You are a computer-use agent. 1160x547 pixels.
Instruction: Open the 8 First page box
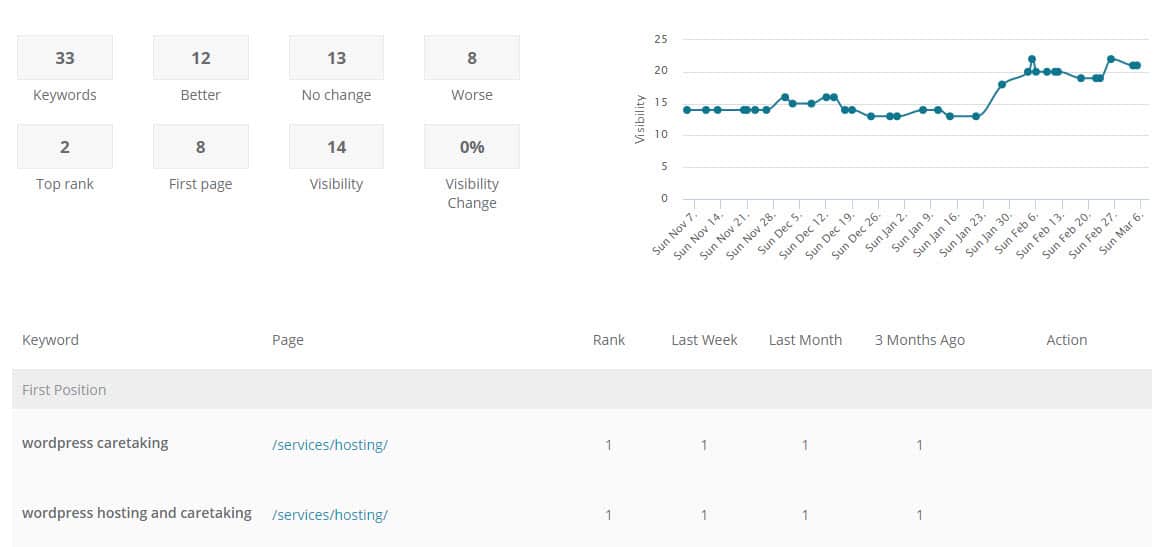200,147
